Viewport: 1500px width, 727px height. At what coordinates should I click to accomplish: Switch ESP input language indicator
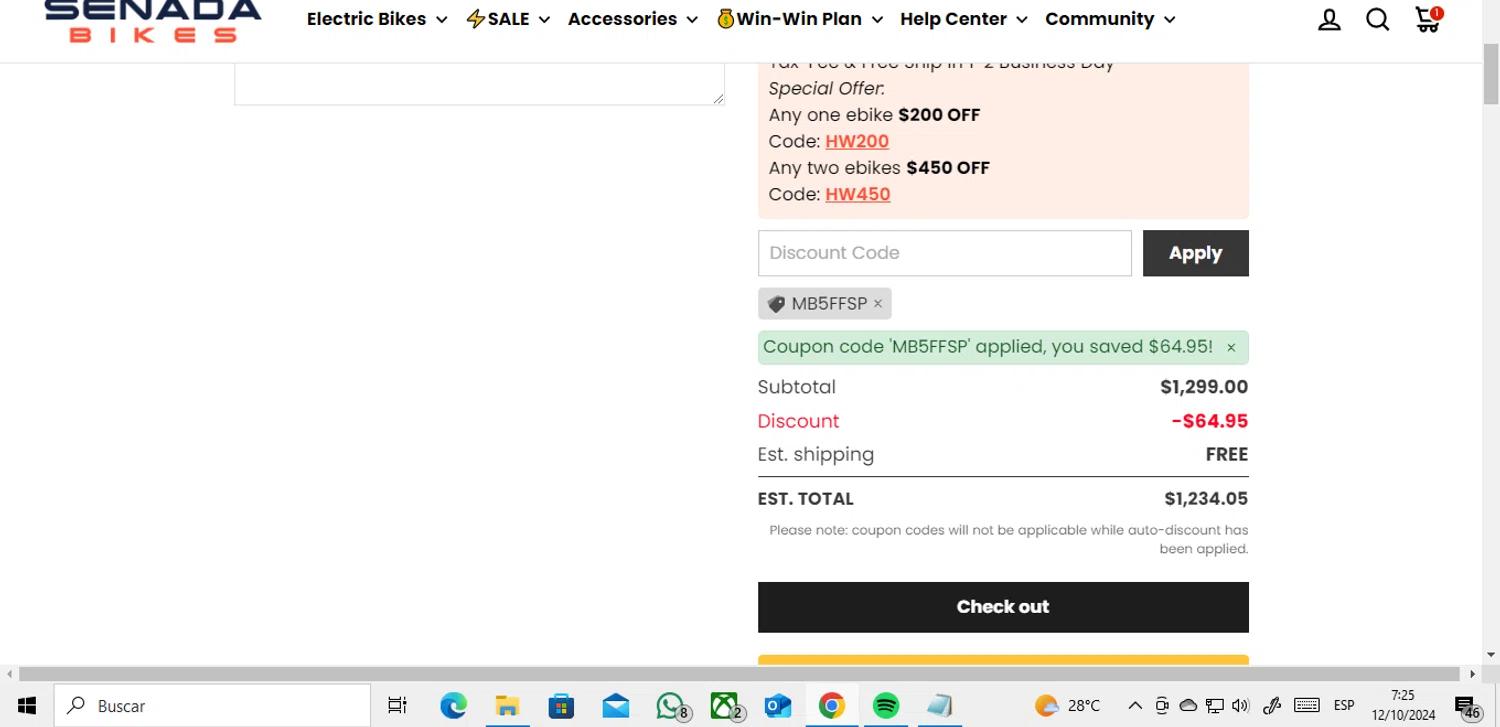tap(1344, 705)
